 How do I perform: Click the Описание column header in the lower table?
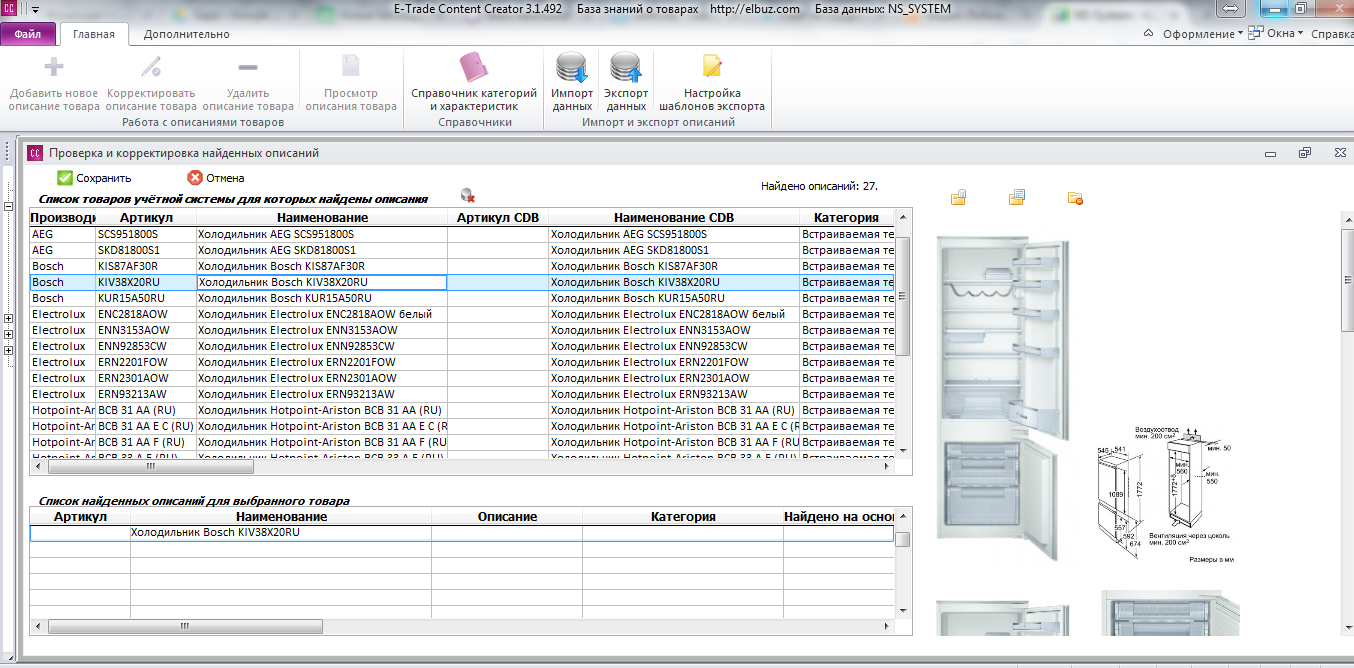tap(507, 516)
